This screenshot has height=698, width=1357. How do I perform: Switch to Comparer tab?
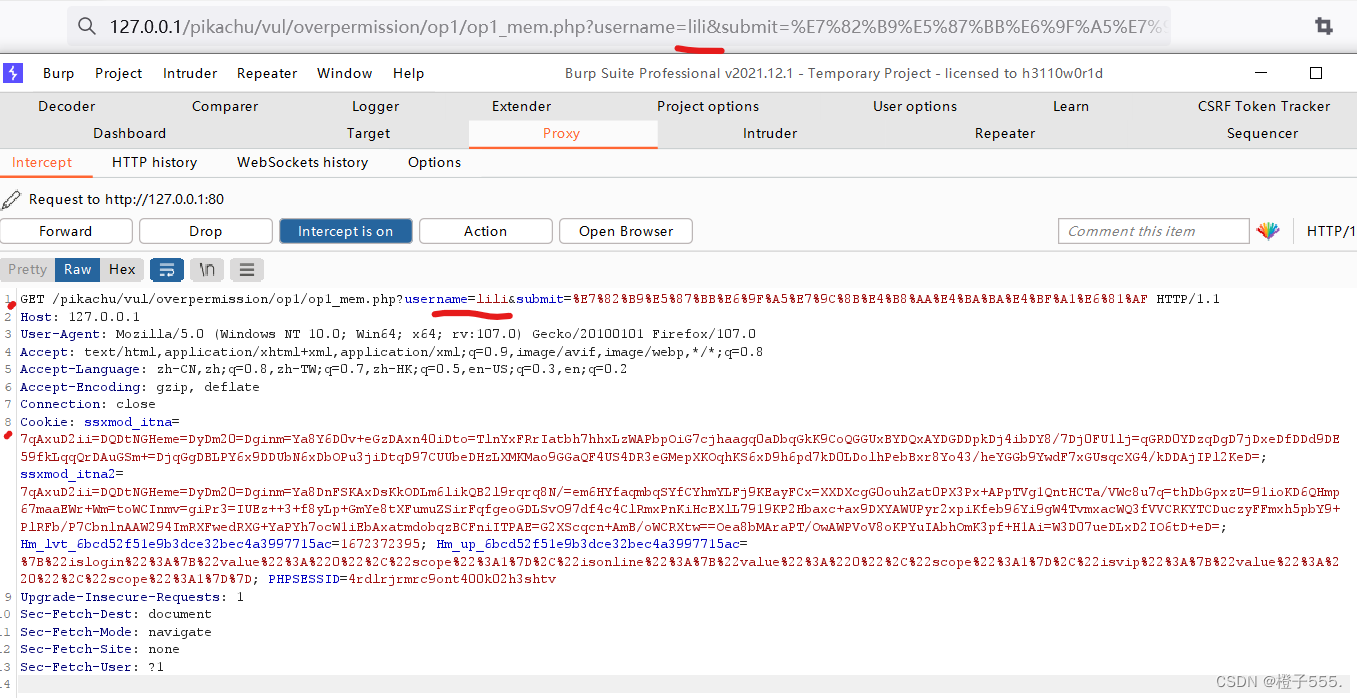pyautogui.click(x=225, y=106)
